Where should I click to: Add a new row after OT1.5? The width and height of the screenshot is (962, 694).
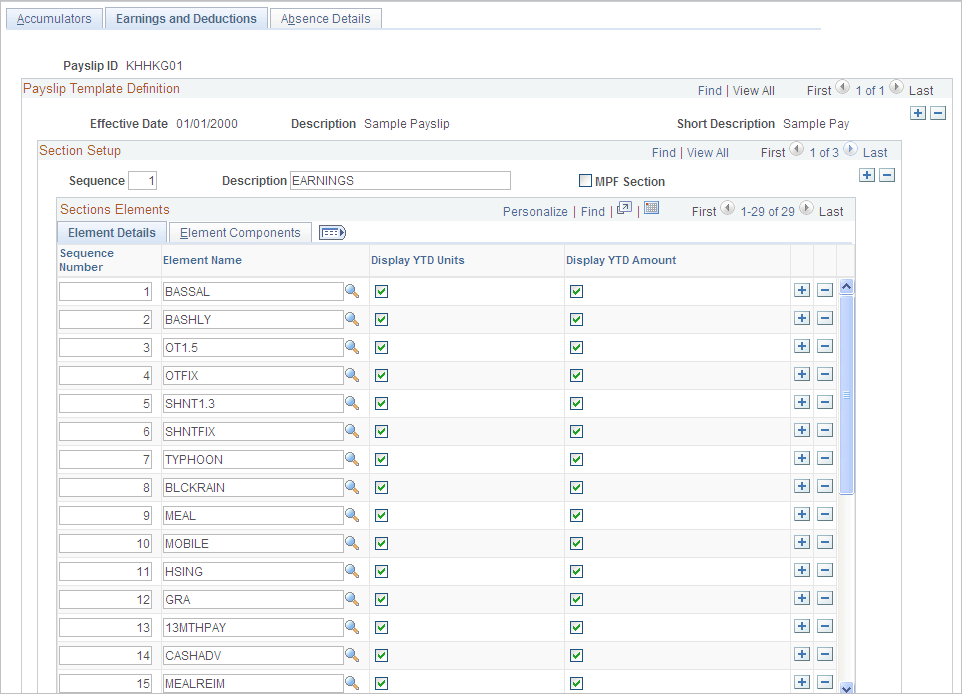(x=802, y=346)
